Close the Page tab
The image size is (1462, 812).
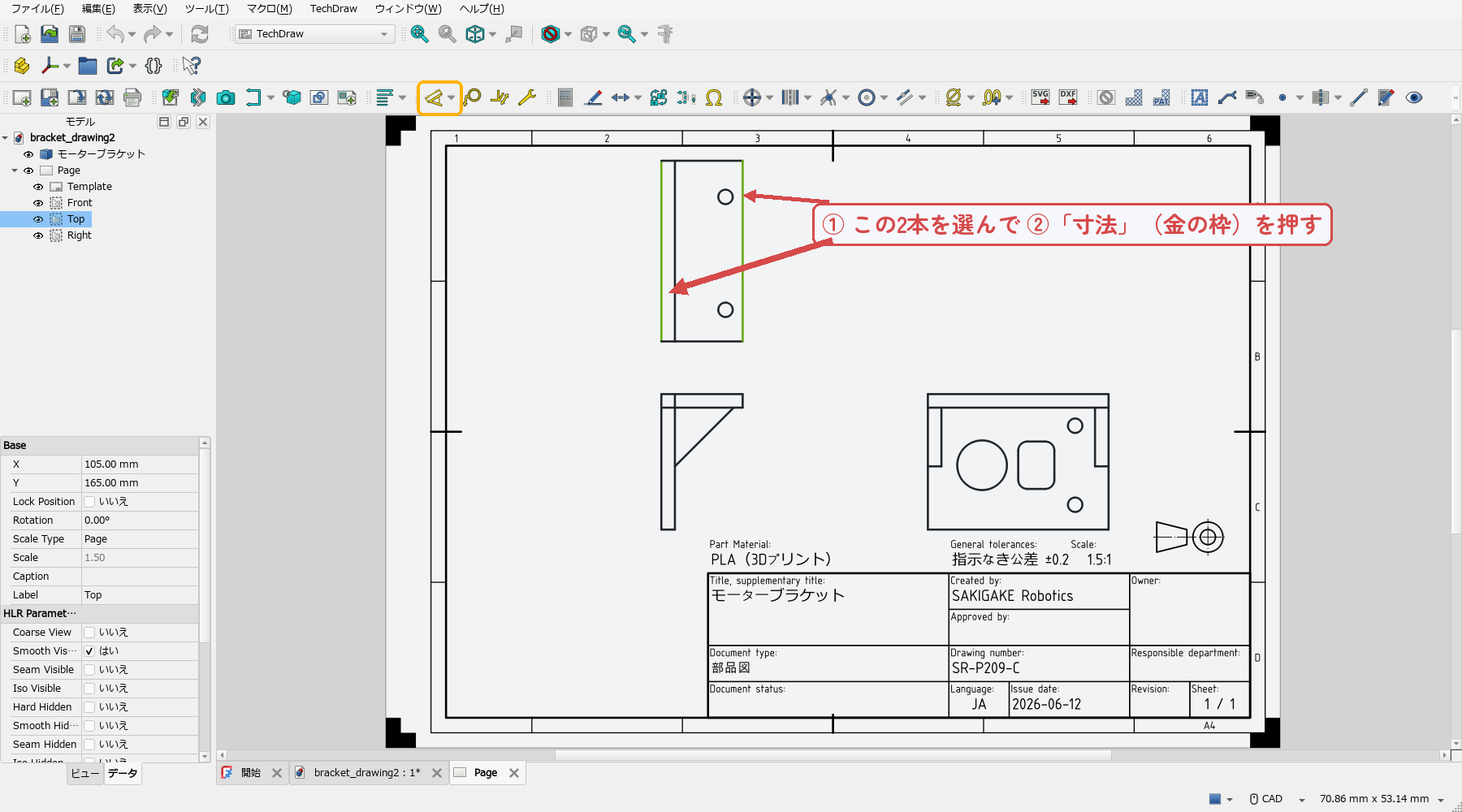point(514,773)
